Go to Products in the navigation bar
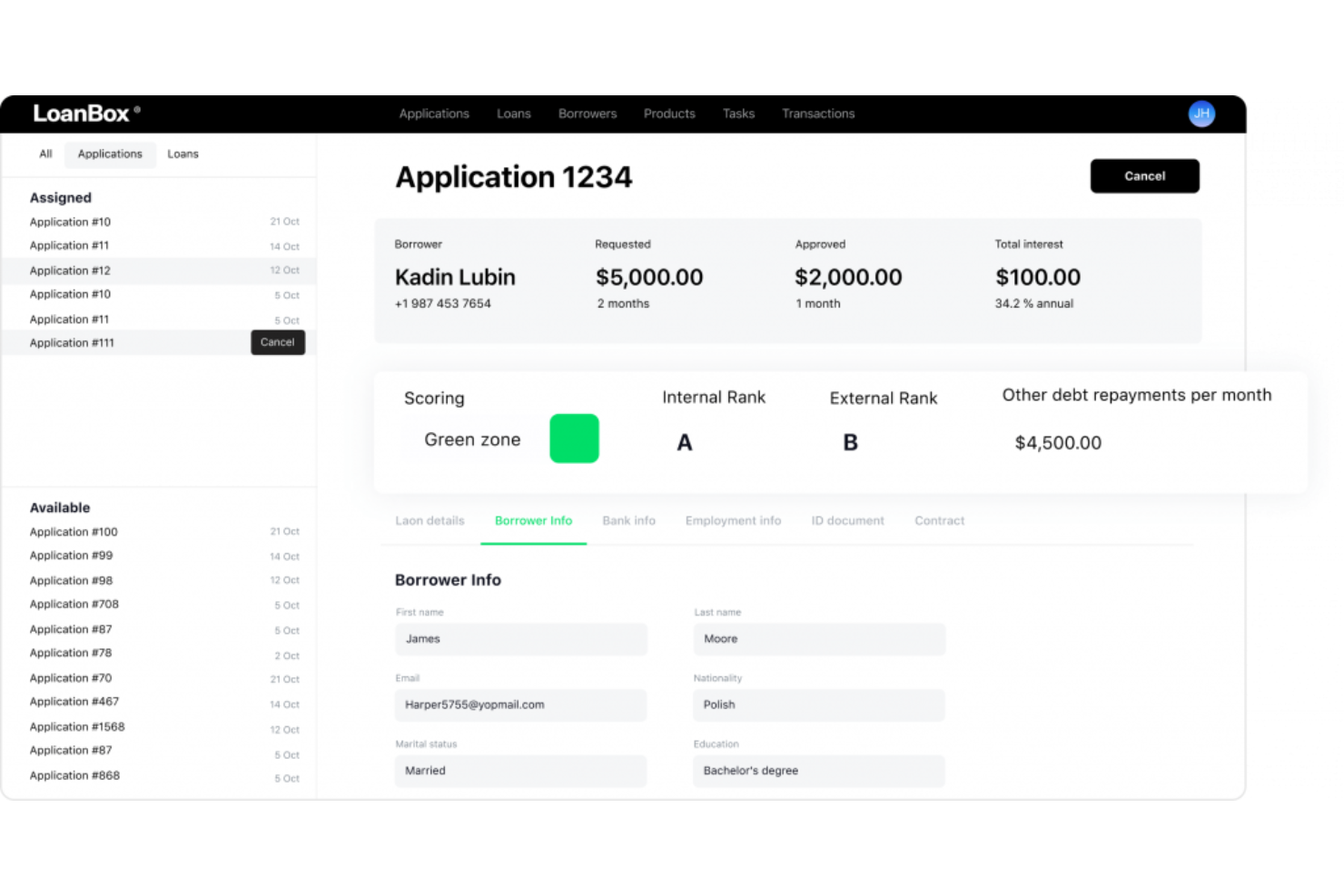Viewport: 1344px width, 896px height. 668,113
